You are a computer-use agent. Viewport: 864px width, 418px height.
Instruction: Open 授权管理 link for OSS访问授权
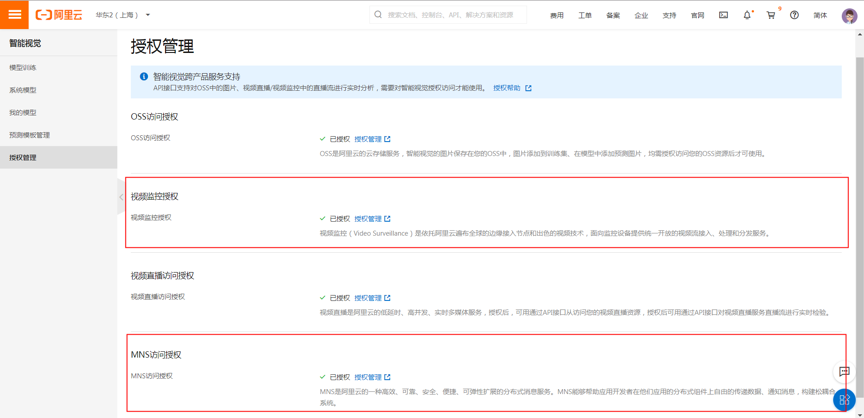point(368,139)
